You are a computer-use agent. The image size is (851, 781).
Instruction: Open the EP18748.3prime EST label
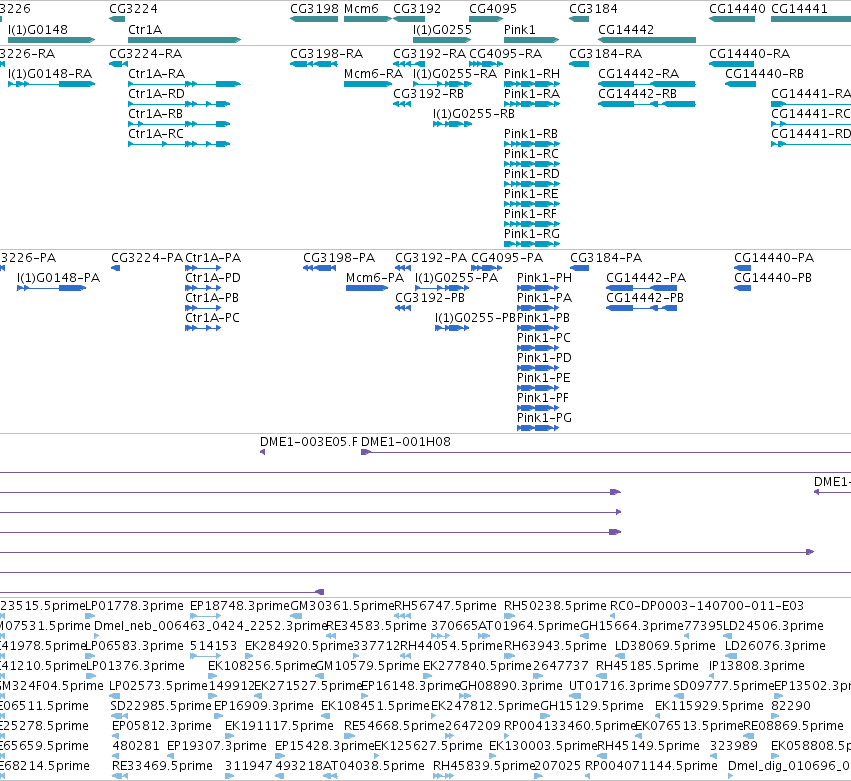(x=240, y=606)
